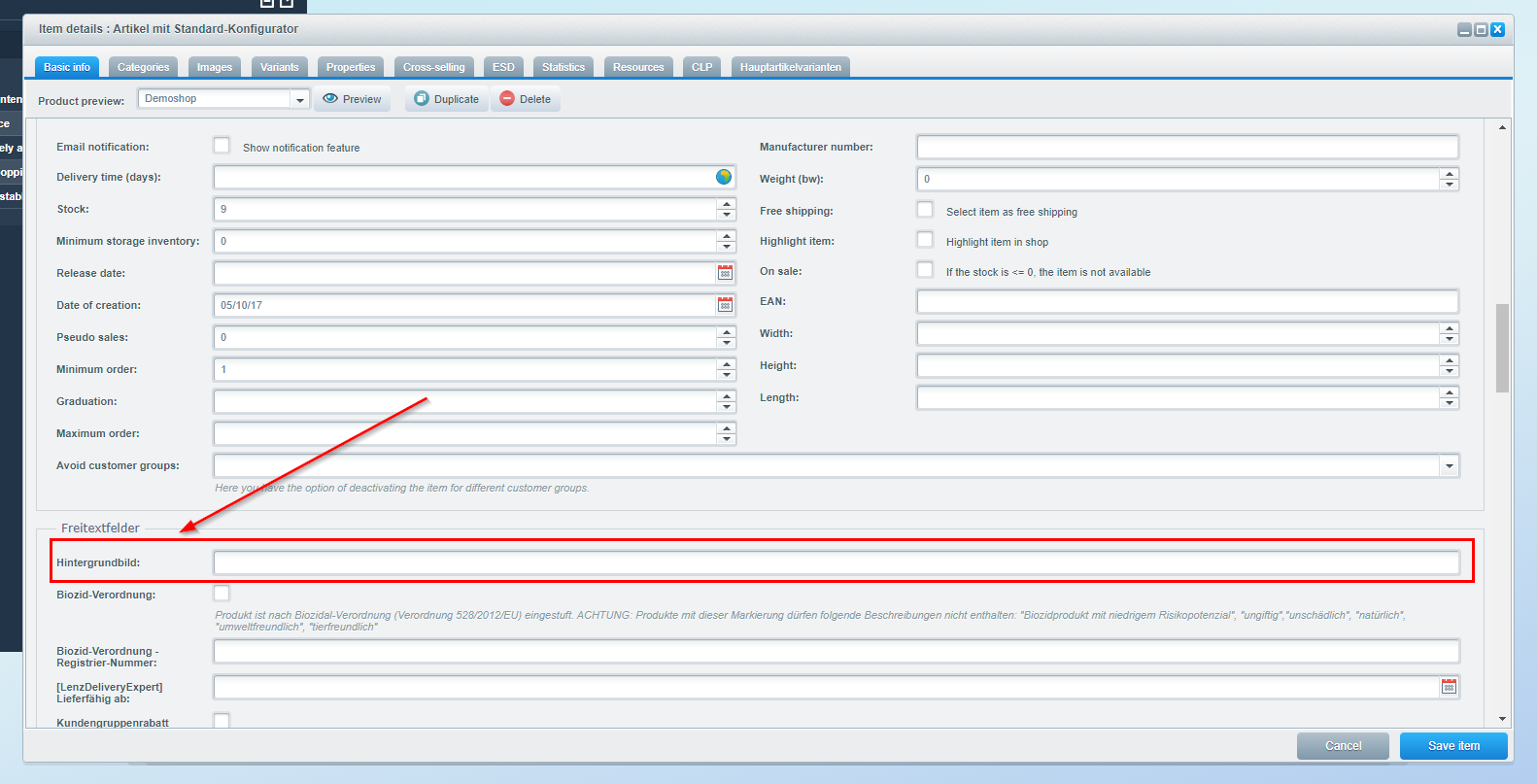
Task: Click the Preview button
Action: [x=352, y=99]
